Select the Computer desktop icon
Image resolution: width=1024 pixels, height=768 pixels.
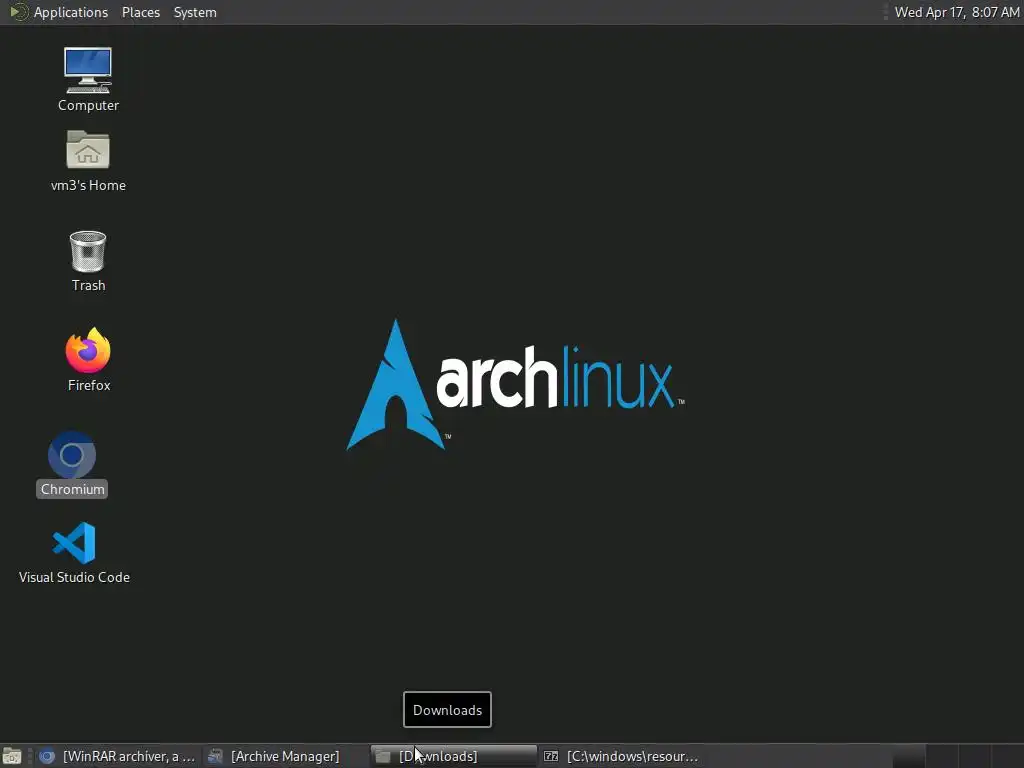tap(88, 71)
